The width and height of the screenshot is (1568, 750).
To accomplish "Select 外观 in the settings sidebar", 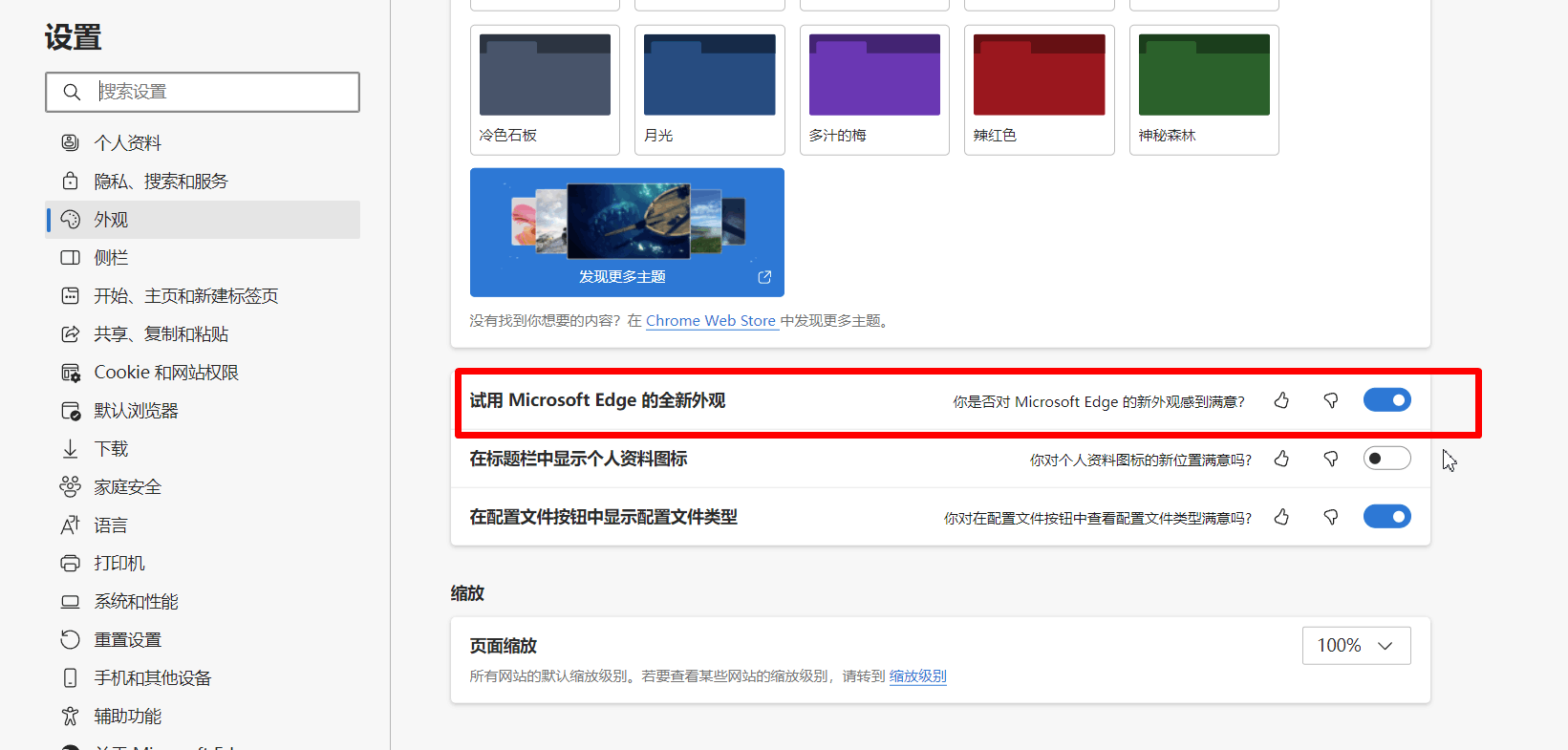I will 203,219.
